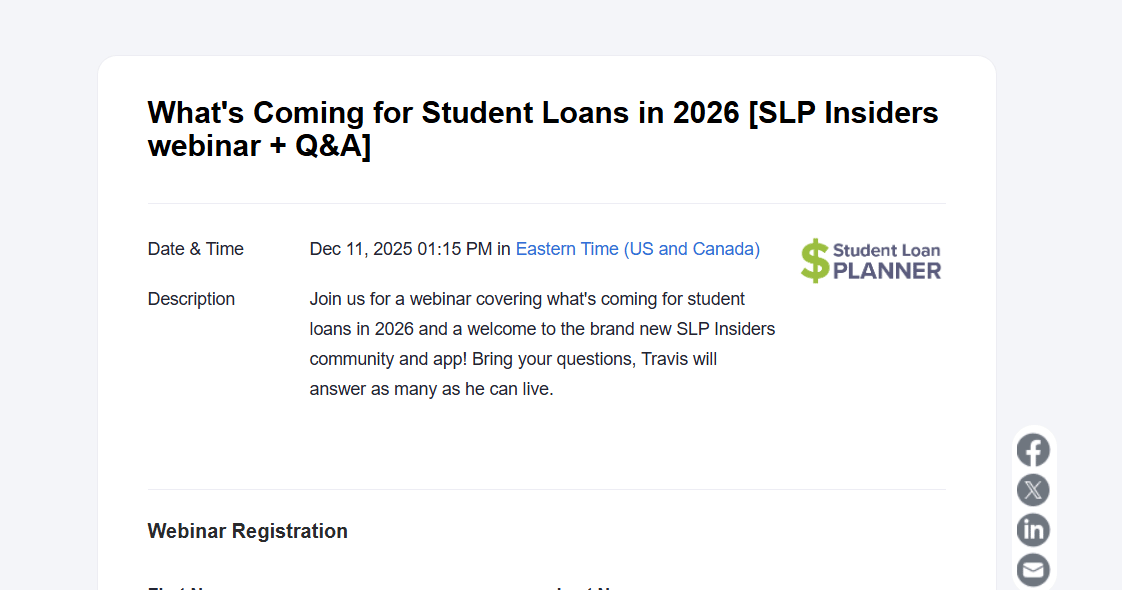This screenshot has height=590, width=1122.
Task: Open the Eastern Time (US and Canada) link
Action: coord(637,248)
